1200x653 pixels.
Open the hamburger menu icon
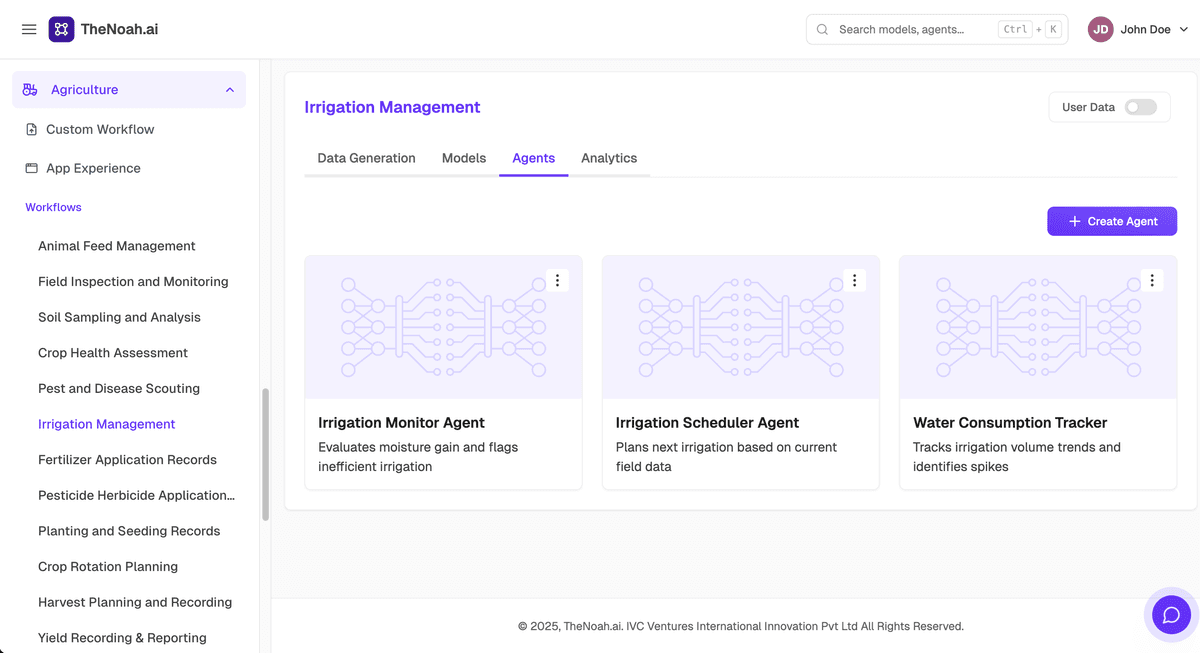29,30
